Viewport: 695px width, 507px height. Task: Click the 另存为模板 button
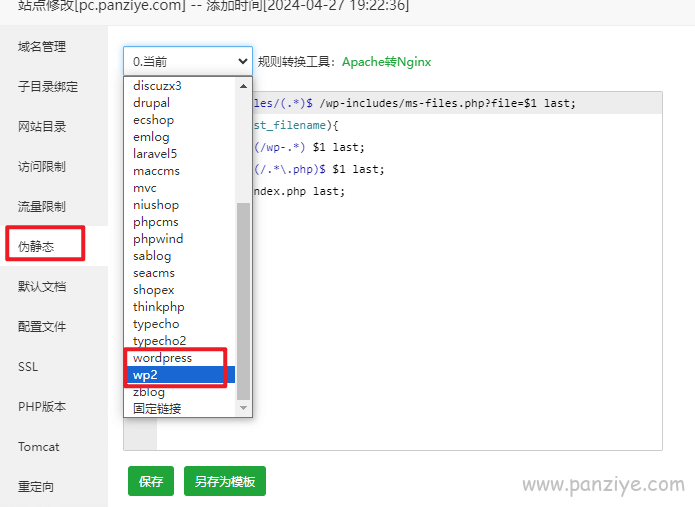click(225, 481)
